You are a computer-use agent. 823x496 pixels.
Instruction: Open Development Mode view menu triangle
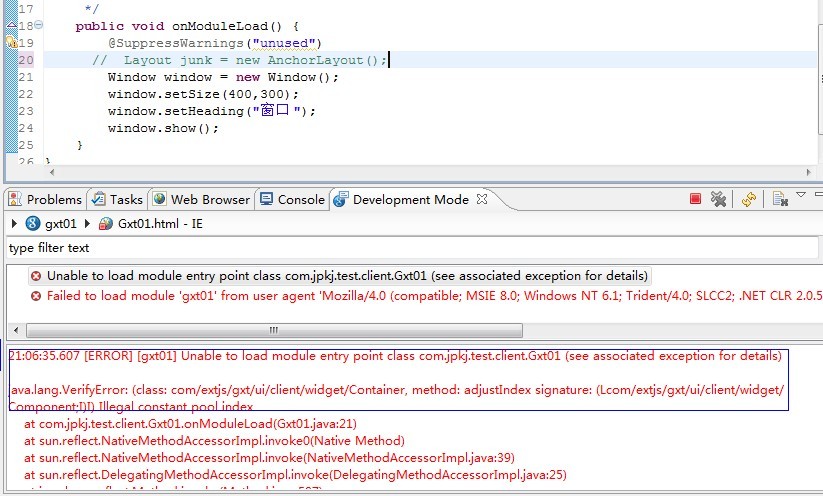click(x=801, y=195)
